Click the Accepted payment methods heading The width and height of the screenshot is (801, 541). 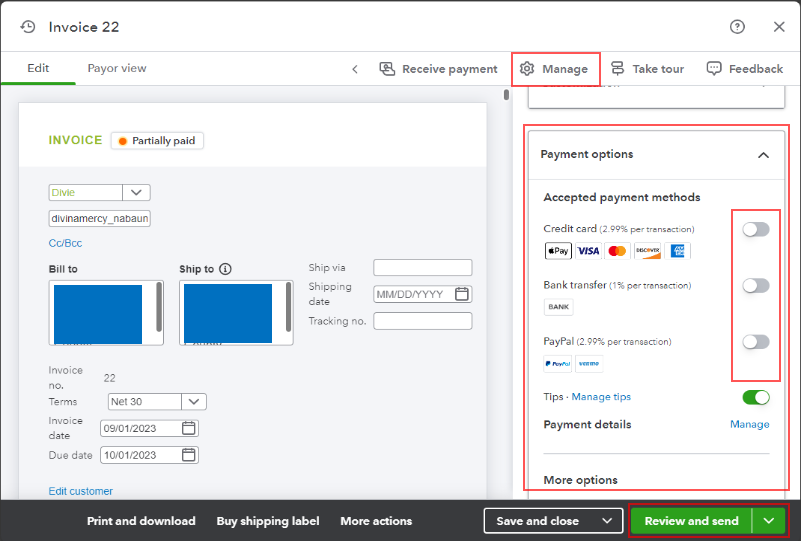point(622,197)
